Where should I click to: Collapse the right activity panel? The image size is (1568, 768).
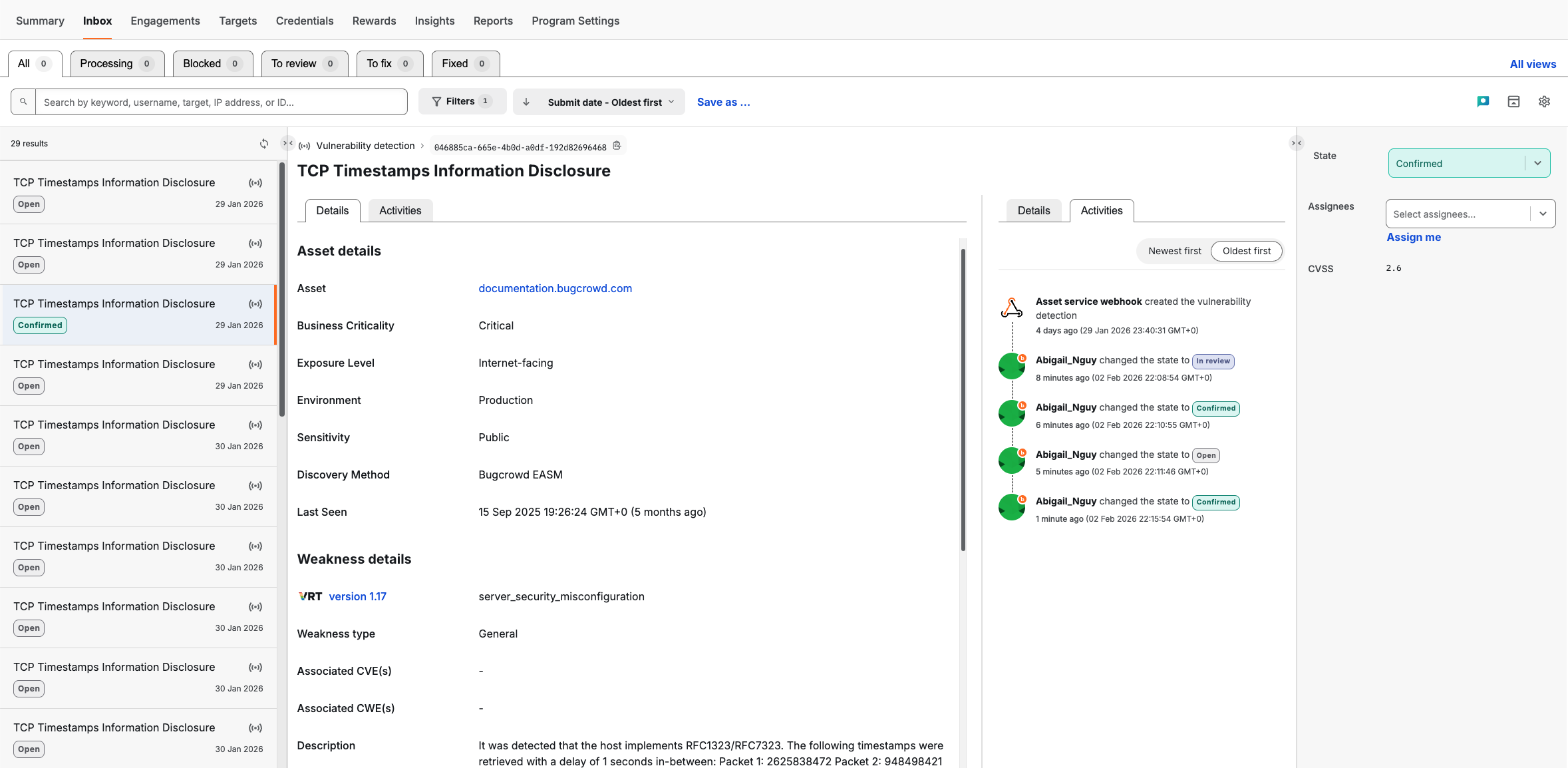[x=1296, y=142]
